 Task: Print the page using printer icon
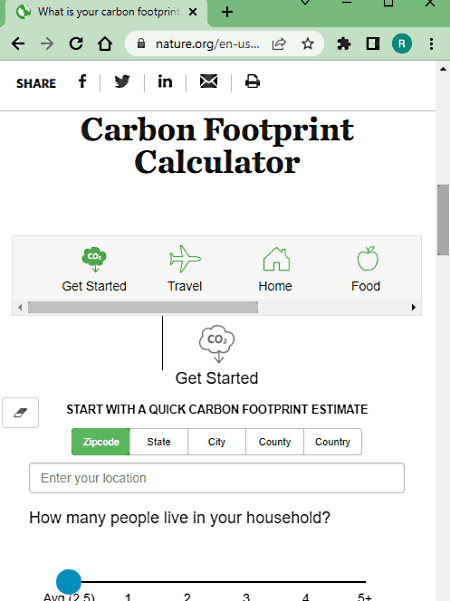pos(252,81)
